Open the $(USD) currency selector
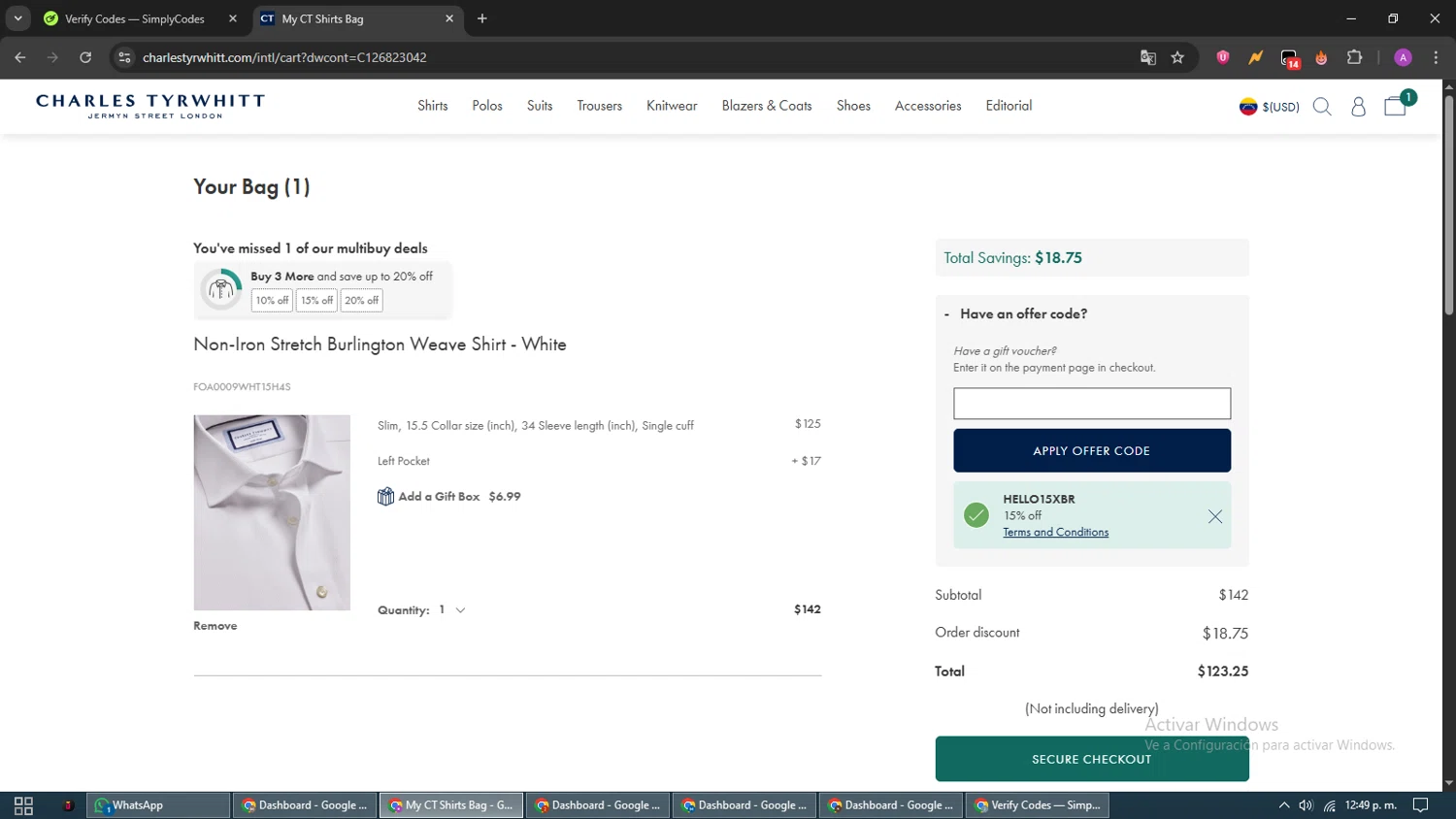This screenshot has height=819, width=1456. [1280, 107]
